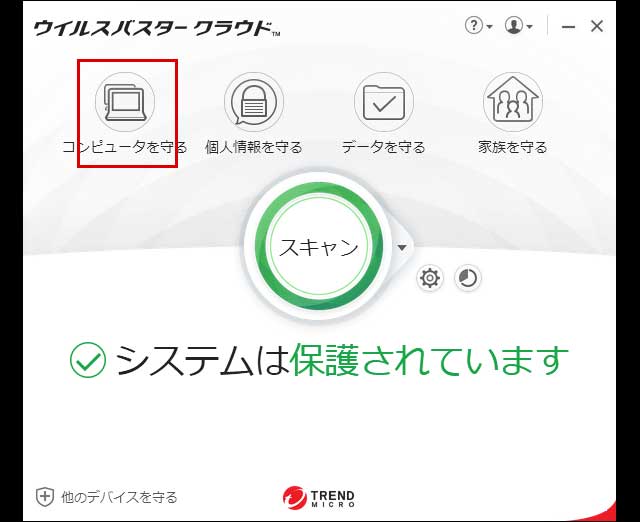This screenshot has height=522, width=640.
Task: Open the データを守る folder checkmark icon
Action: point(383,102)
